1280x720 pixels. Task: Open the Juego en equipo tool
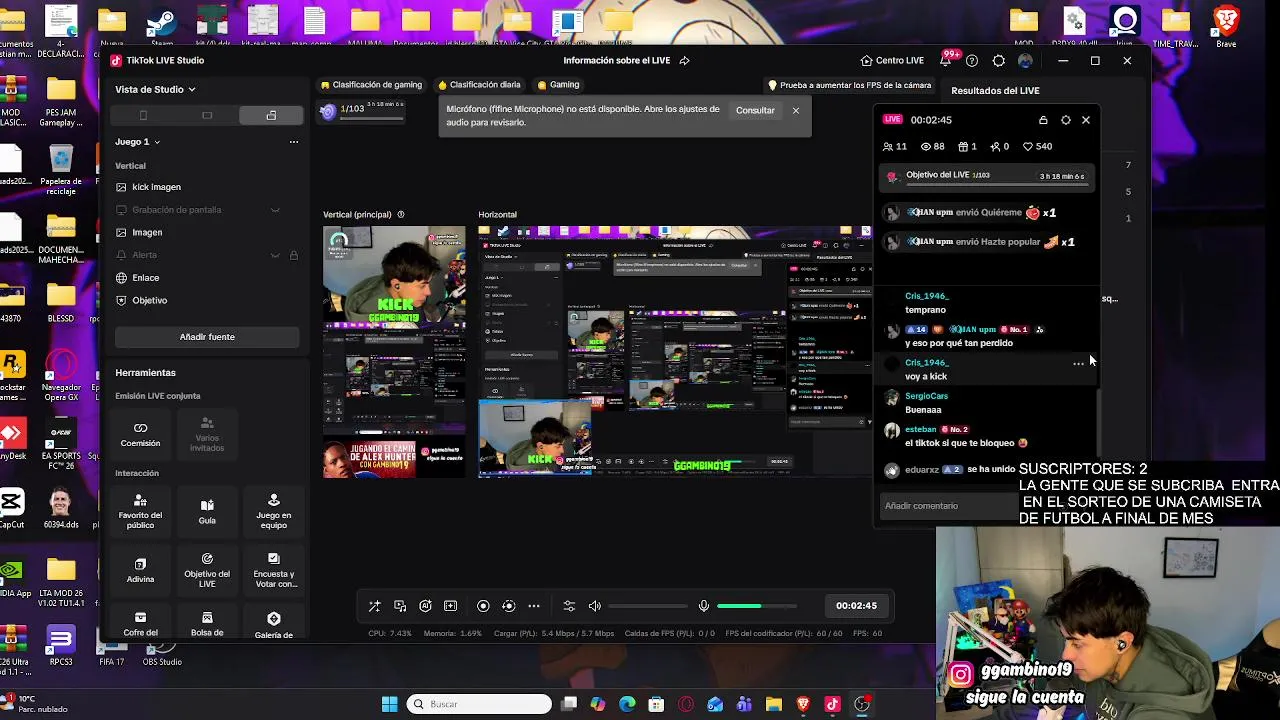point(273,510)
